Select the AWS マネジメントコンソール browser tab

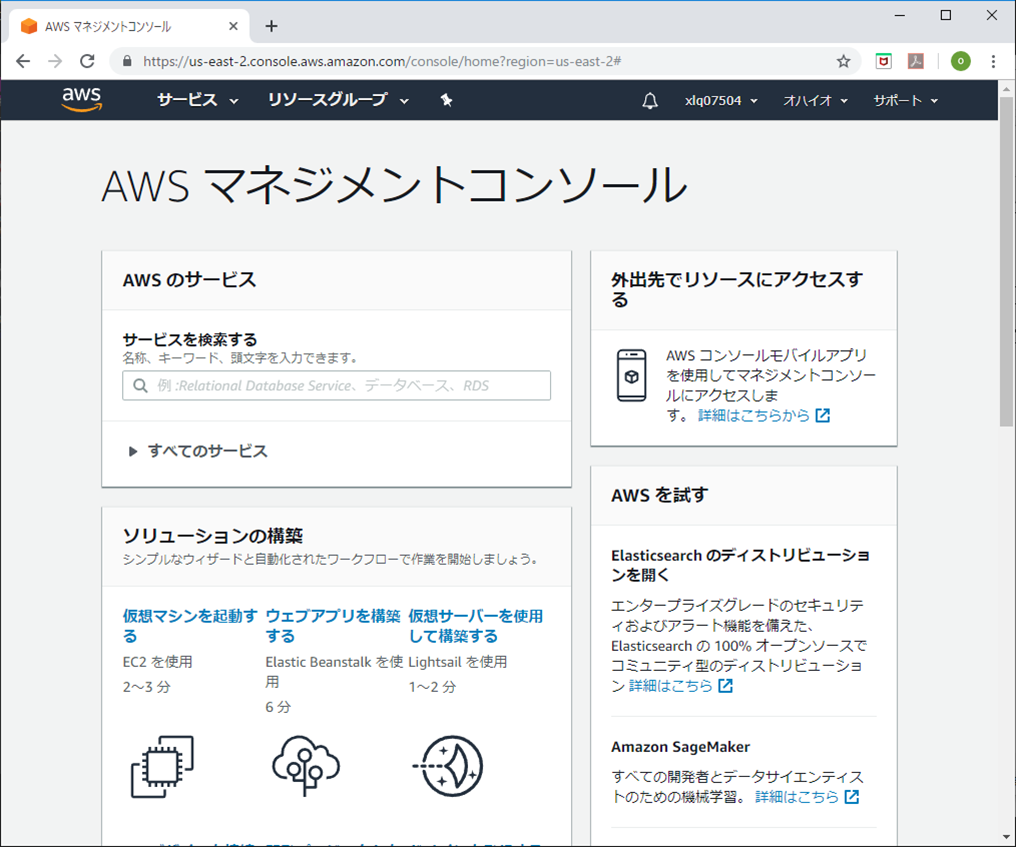pos(130,26)
